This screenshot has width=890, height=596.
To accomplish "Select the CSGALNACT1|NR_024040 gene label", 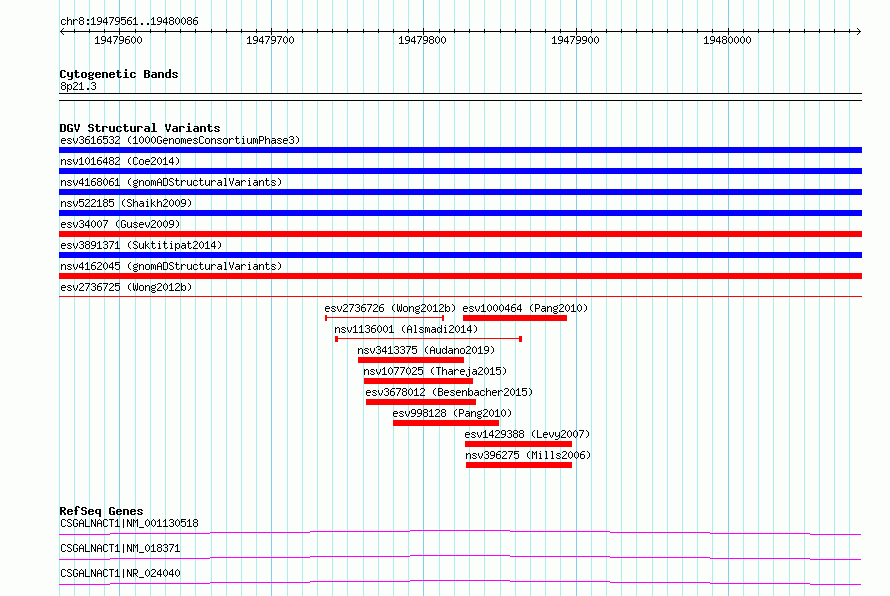I will (120, 573).
